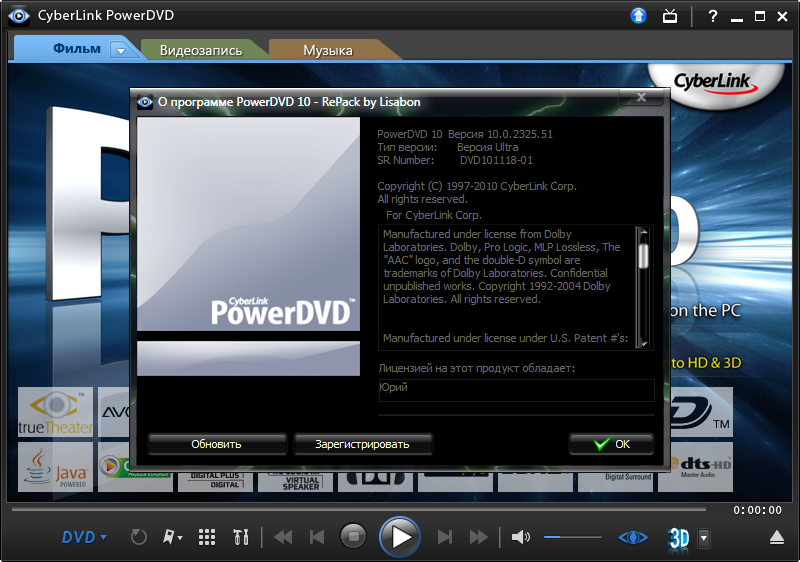
Task: Click the fast forward button
Action: pyautogui.click(x=479, y=537)
